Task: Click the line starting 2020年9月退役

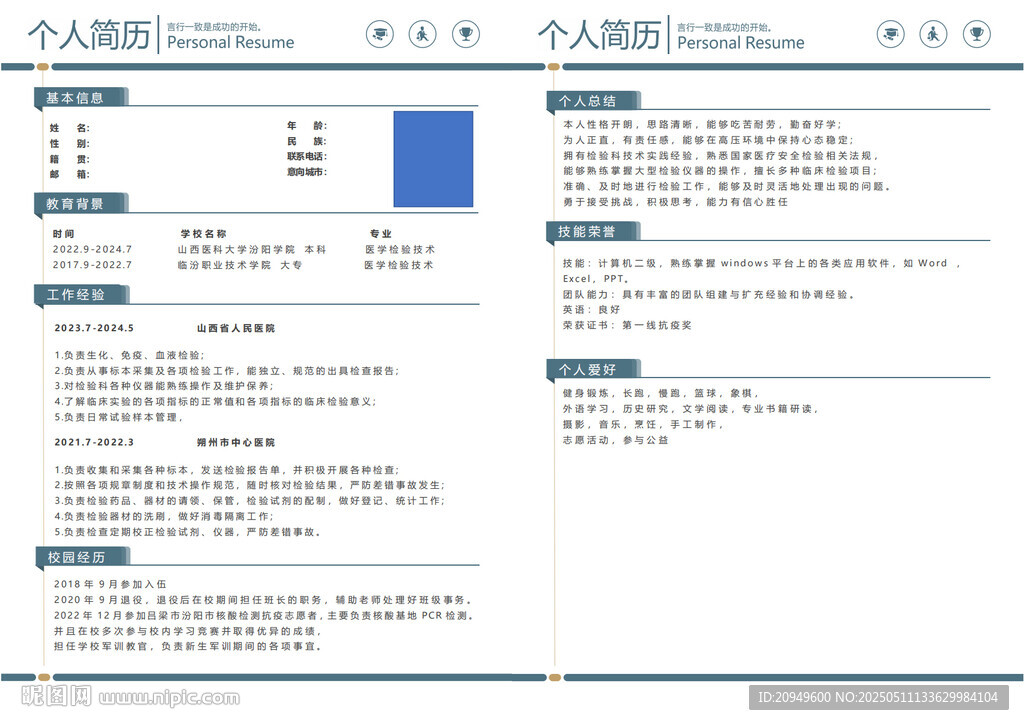Action: click(x=263, y=600)
